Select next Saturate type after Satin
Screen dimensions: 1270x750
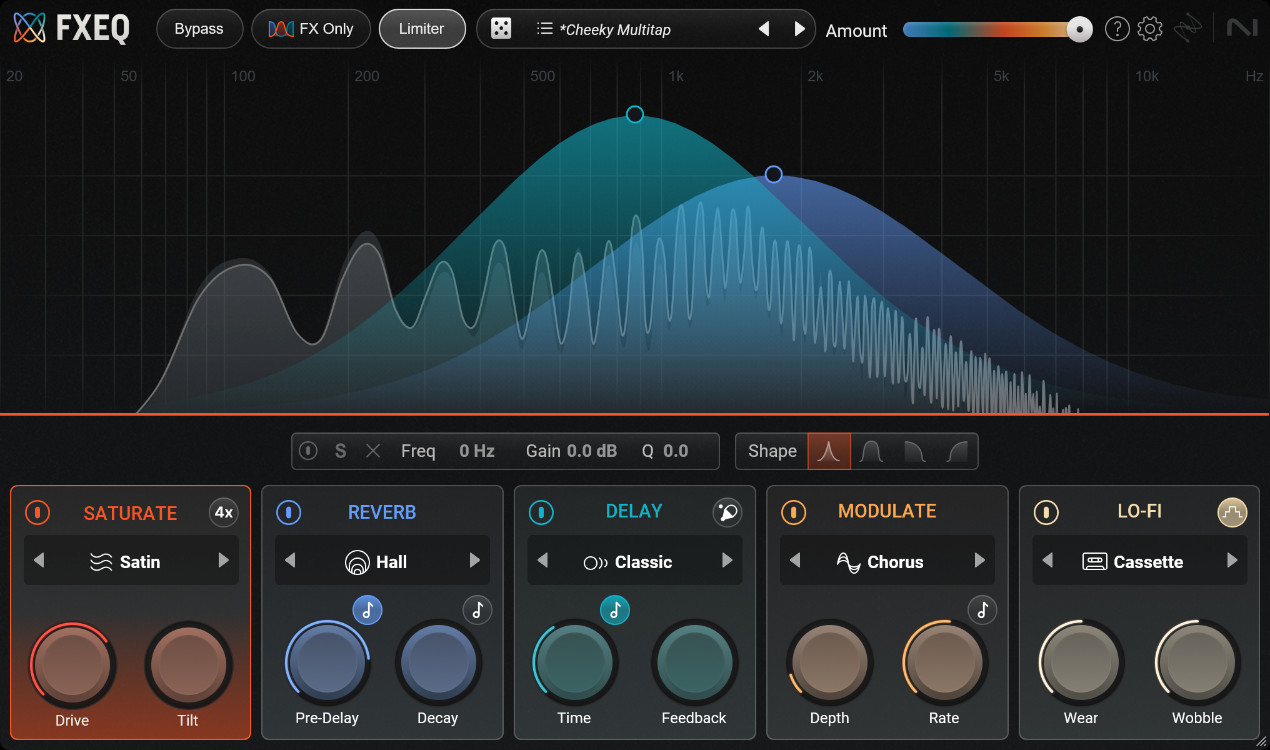tap(223, 561)
